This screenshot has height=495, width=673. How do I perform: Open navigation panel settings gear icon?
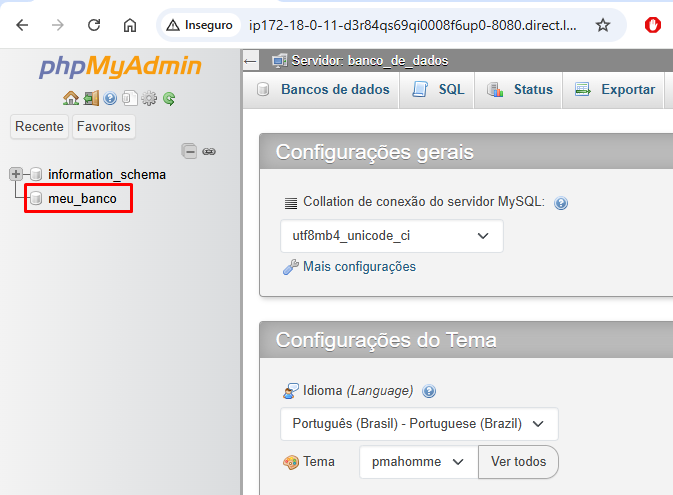[149, 98]
